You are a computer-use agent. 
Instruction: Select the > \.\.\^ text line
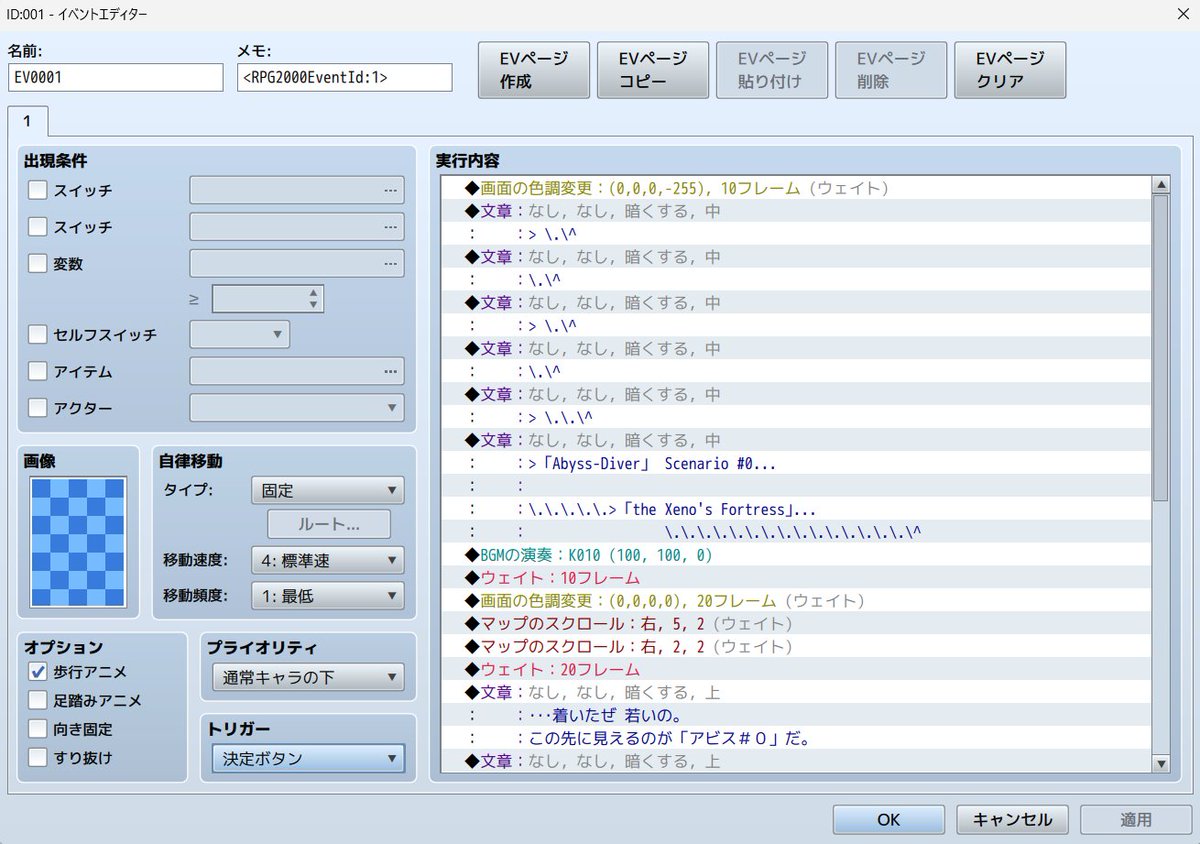point(796,418)
